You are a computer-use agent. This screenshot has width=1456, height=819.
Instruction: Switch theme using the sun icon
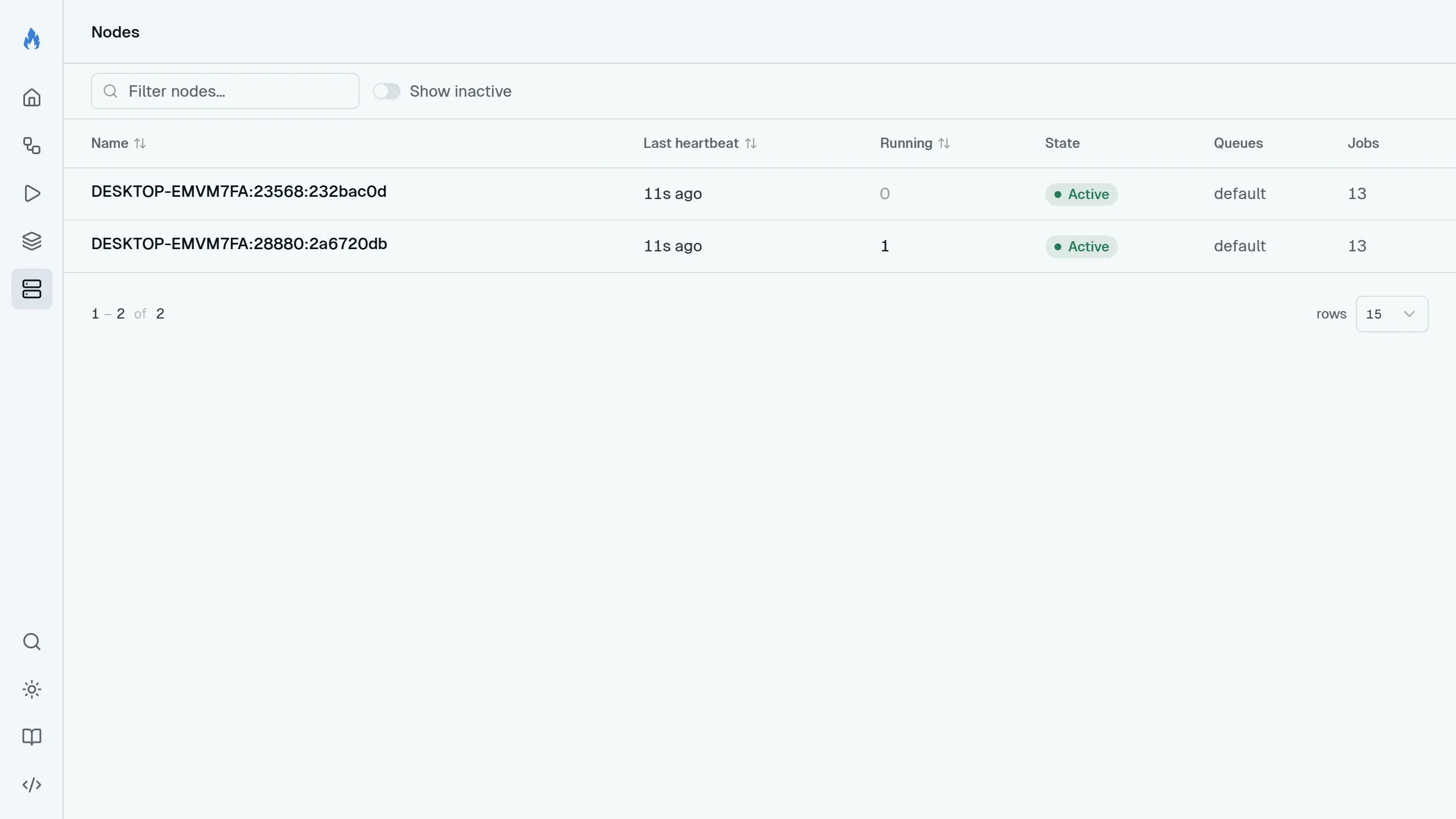[x=32, y=689]
